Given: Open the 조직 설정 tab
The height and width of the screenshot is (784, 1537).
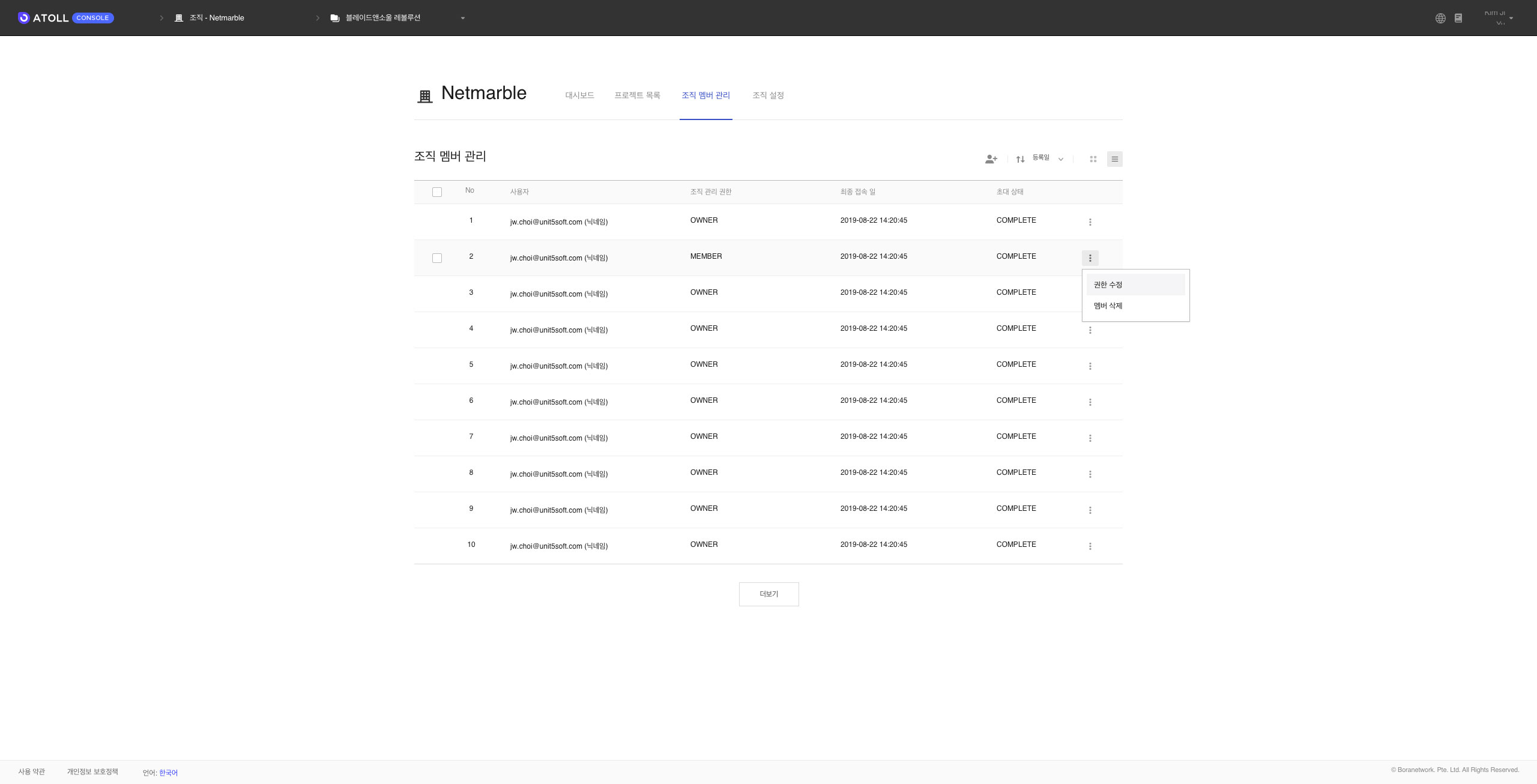Looking at the screenshot, I should 768,95.
